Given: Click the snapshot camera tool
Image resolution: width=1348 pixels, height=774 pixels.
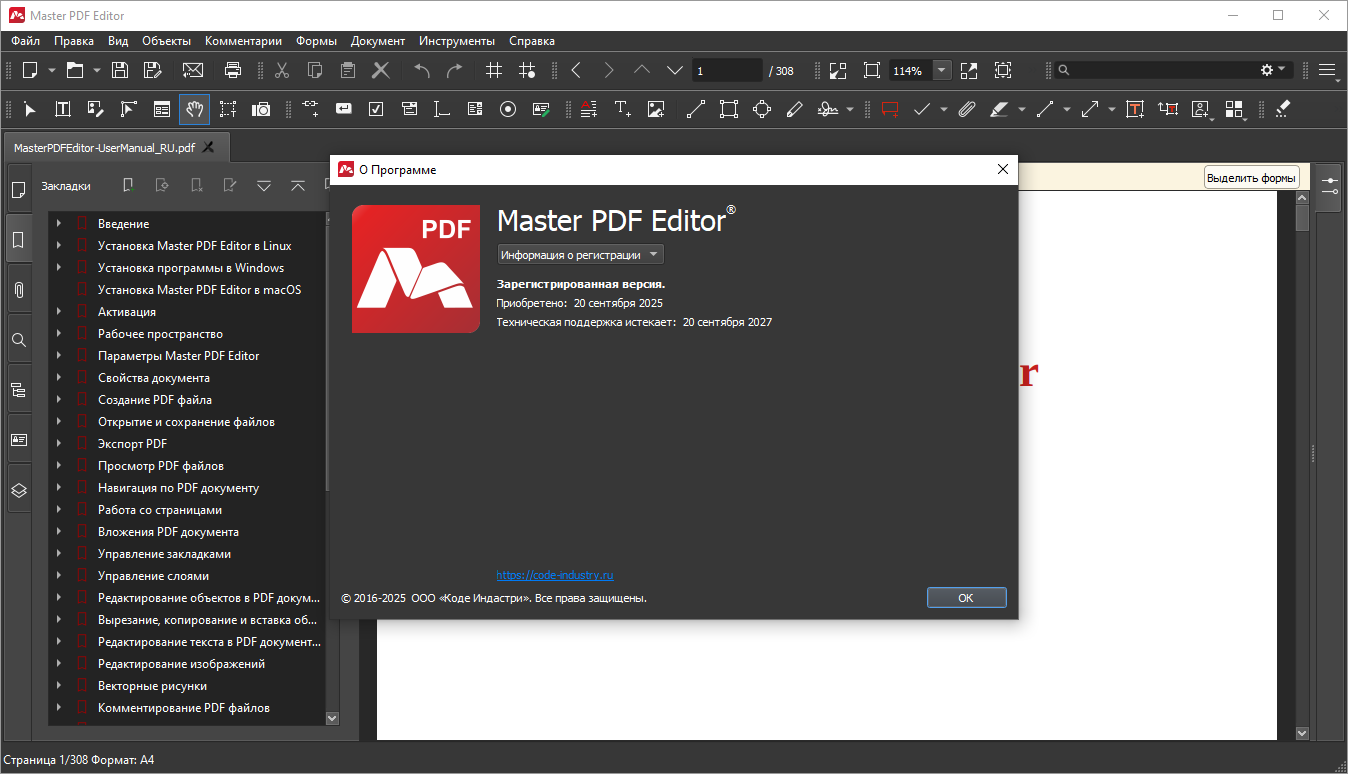Looking at the screenshot, I should coord(261,109).
